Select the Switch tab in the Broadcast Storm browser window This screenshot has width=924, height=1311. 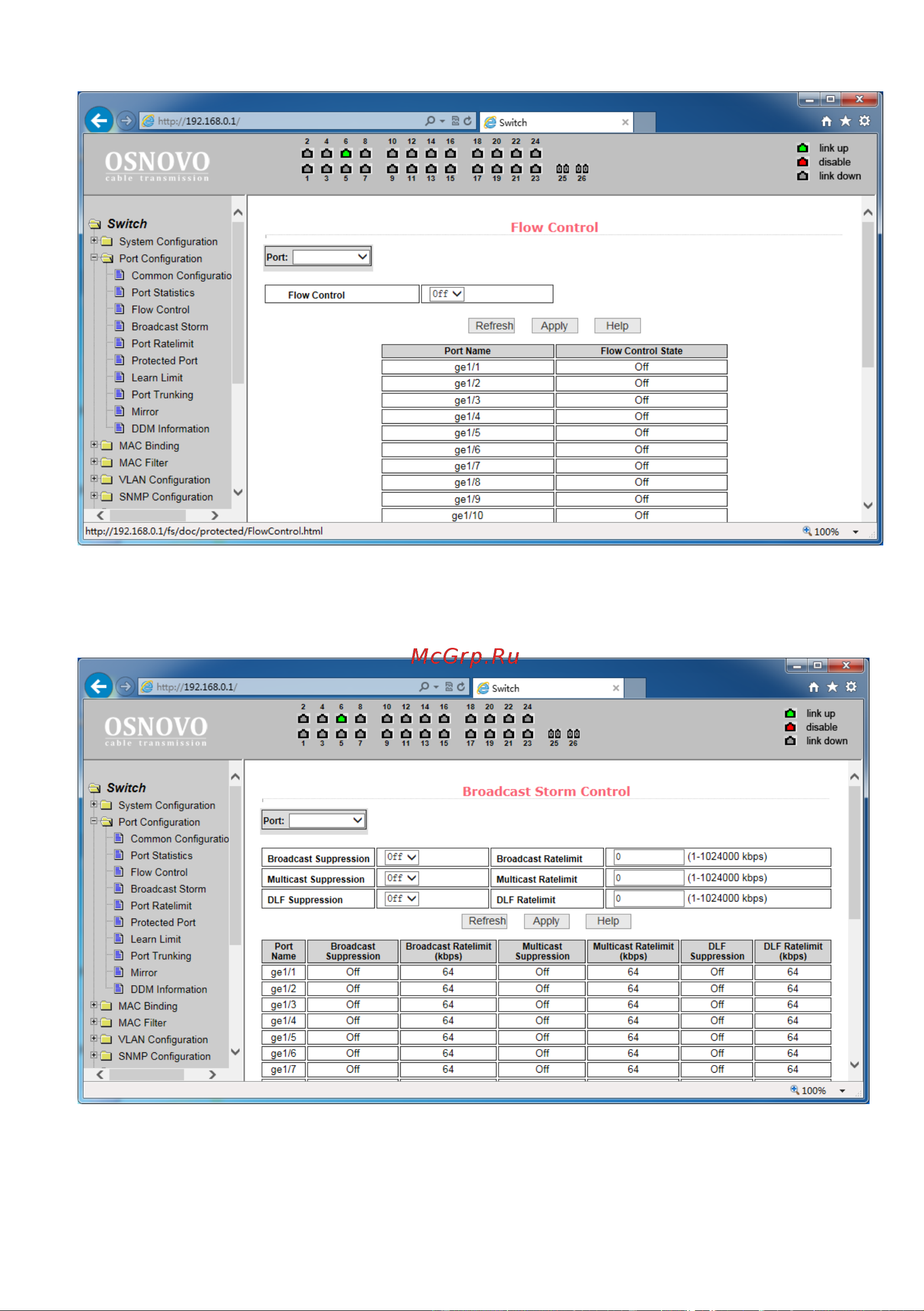pyautogui.click(x=548, y=688)
